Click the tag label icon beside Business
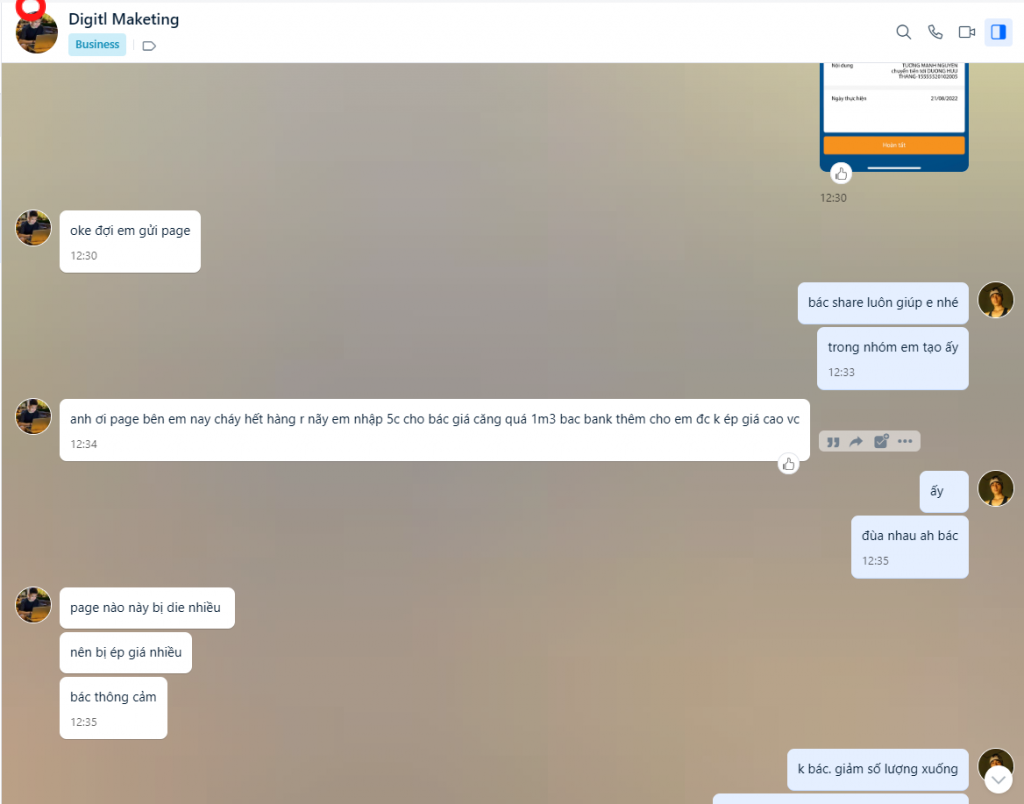Screen dimensions: 1024x804 [149, 46]
